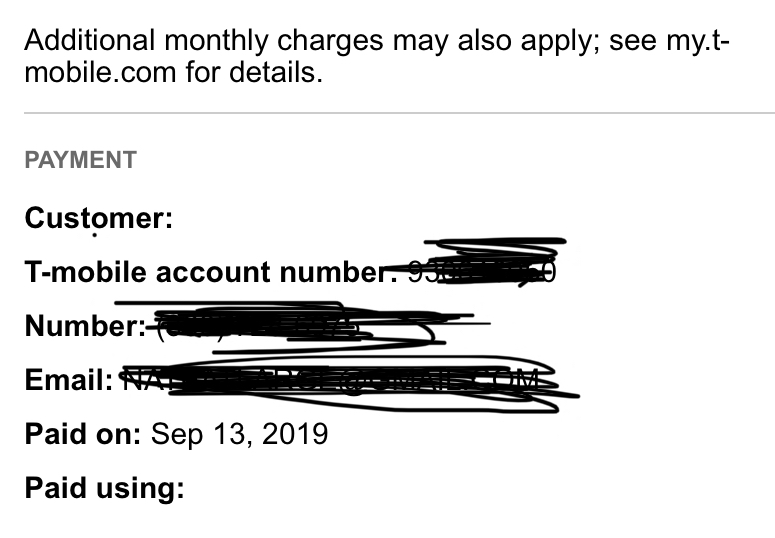Click the small dot below Customer
Screen dimensions: 775x538
click(x=95, y=237)
